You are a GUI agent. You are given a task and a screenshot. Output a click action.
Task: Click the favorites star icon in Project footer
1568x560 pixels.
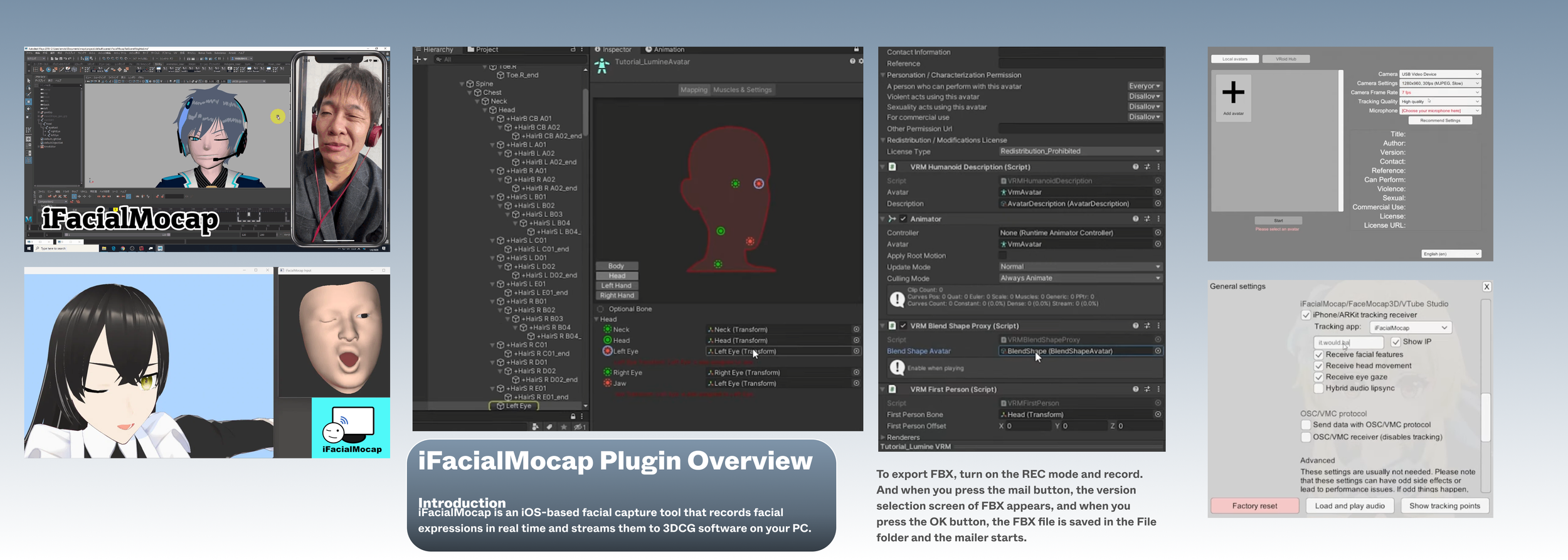(564, 427)
